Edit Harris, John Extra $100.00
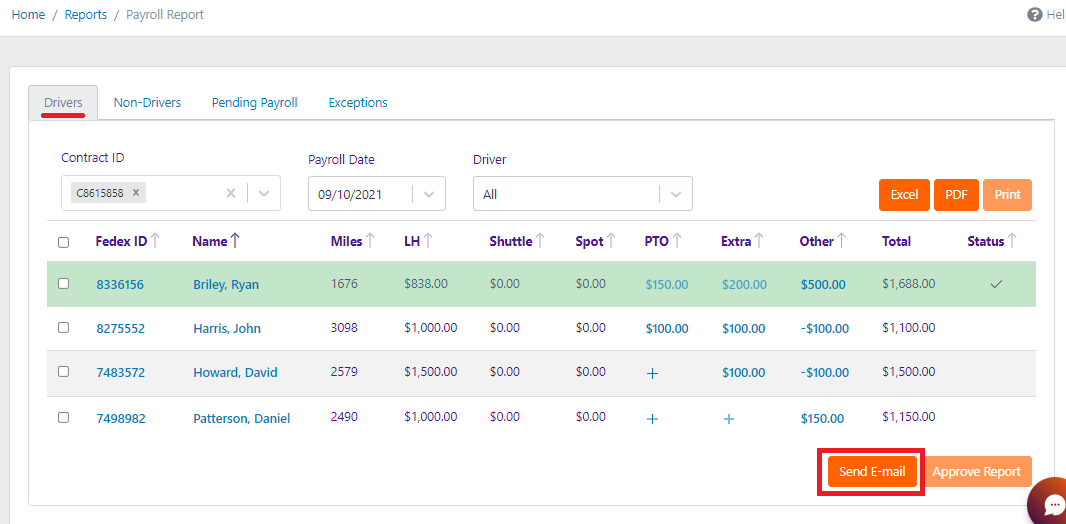This screenshot has height=524, width=1066. pos(743,329)
